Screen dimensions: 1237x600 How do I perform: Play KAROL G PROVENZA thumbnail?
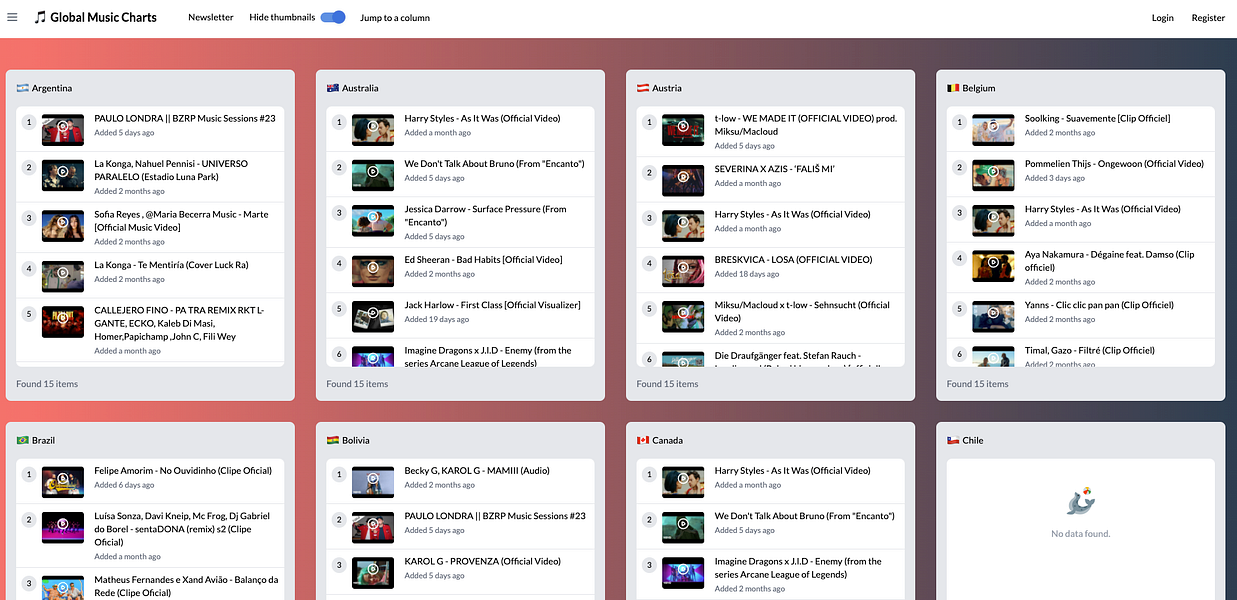373,572
